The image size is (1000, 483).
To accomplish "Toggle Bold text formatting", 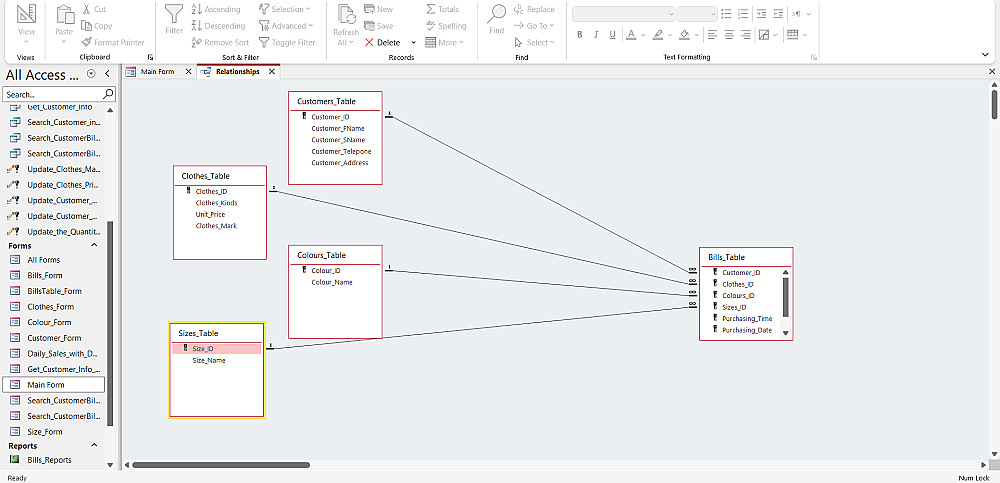I will [580, 34].
